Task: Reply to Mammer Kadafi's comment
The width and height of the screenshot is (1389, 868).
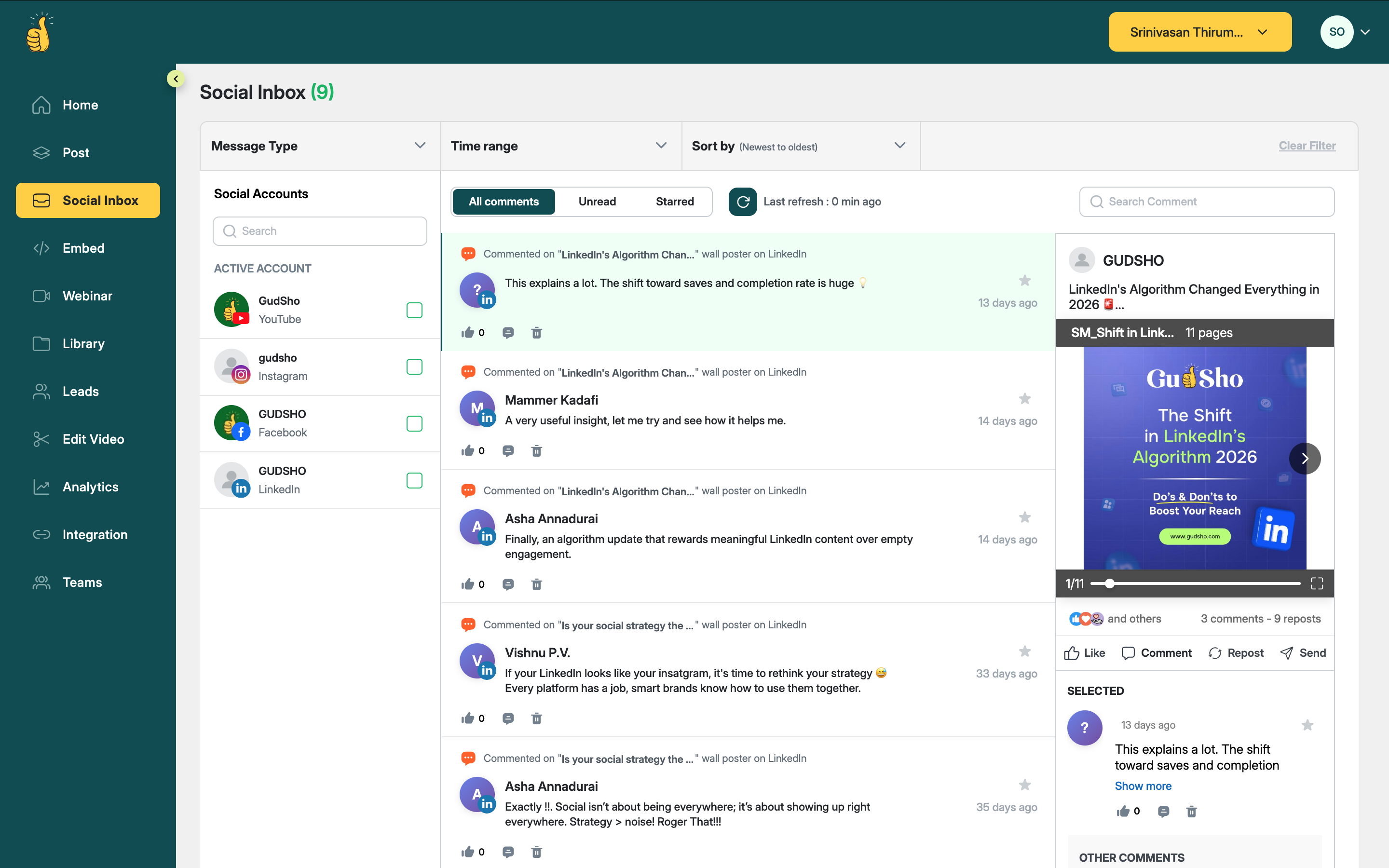Action: (508, 451)
